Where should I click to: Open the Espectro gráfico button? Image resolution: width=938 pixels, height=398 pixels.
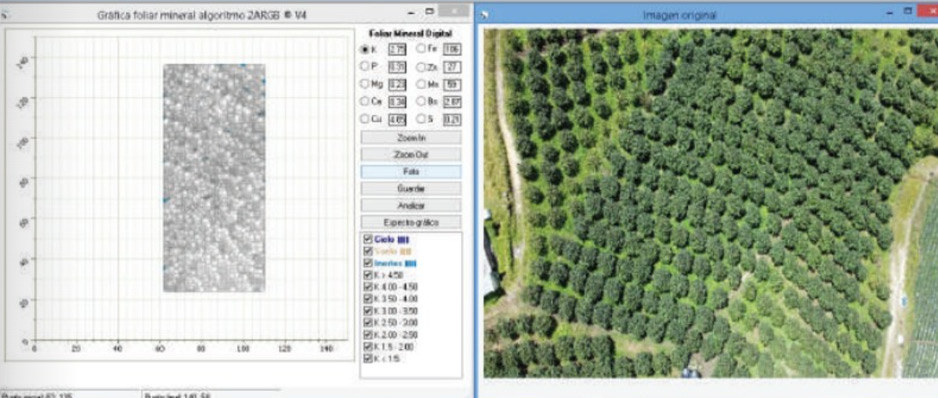411,222
